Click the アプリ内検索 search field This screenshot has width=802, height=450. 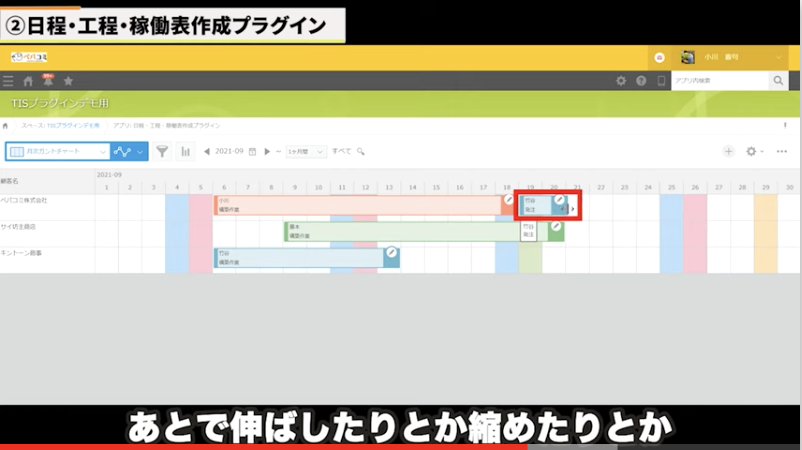718,81
